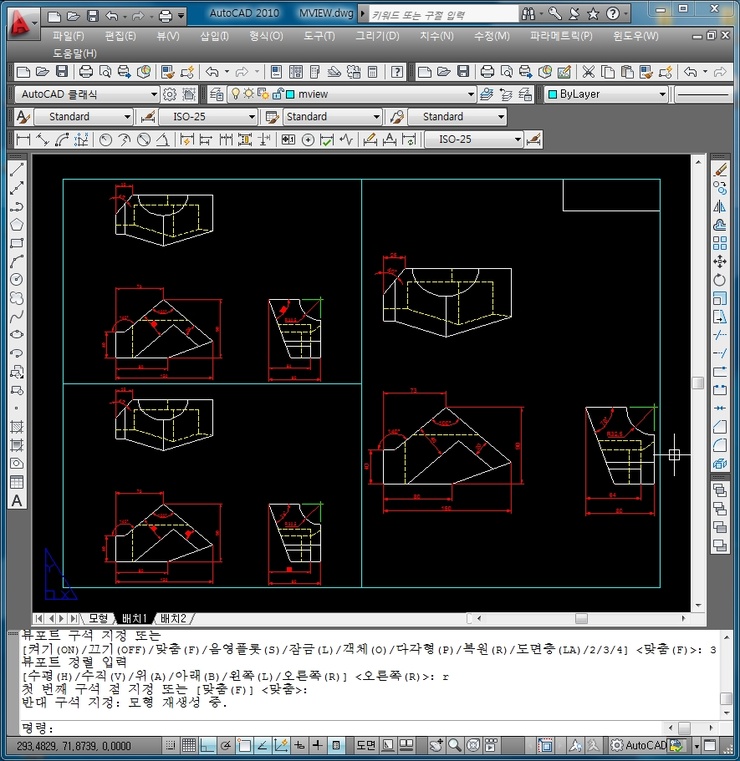Click the horizontal scrollbar thumb under drawing

point(581,618)
